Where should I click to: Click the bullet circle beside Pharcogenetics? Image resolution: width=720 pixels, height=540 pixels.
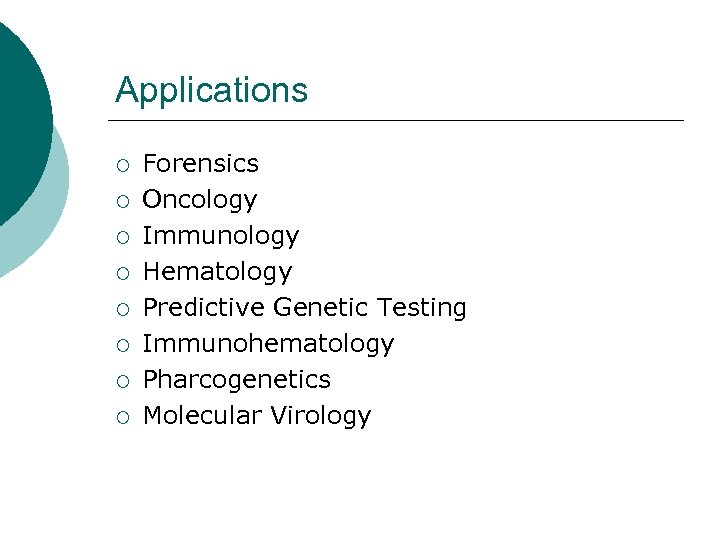tap(122, 380)
